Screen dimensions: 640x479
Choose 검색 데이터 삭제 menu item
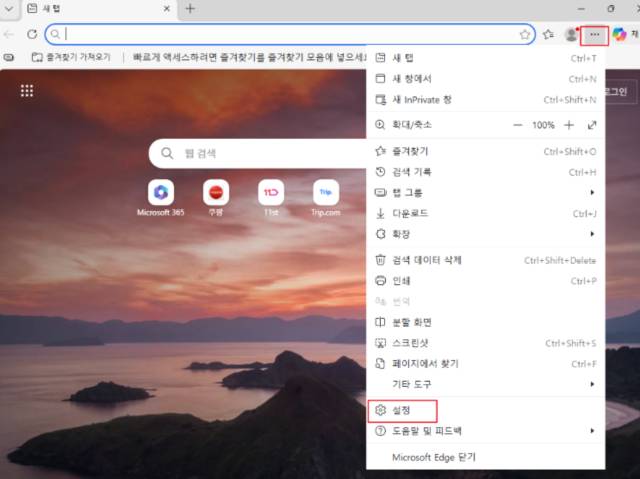click(486, 260)
